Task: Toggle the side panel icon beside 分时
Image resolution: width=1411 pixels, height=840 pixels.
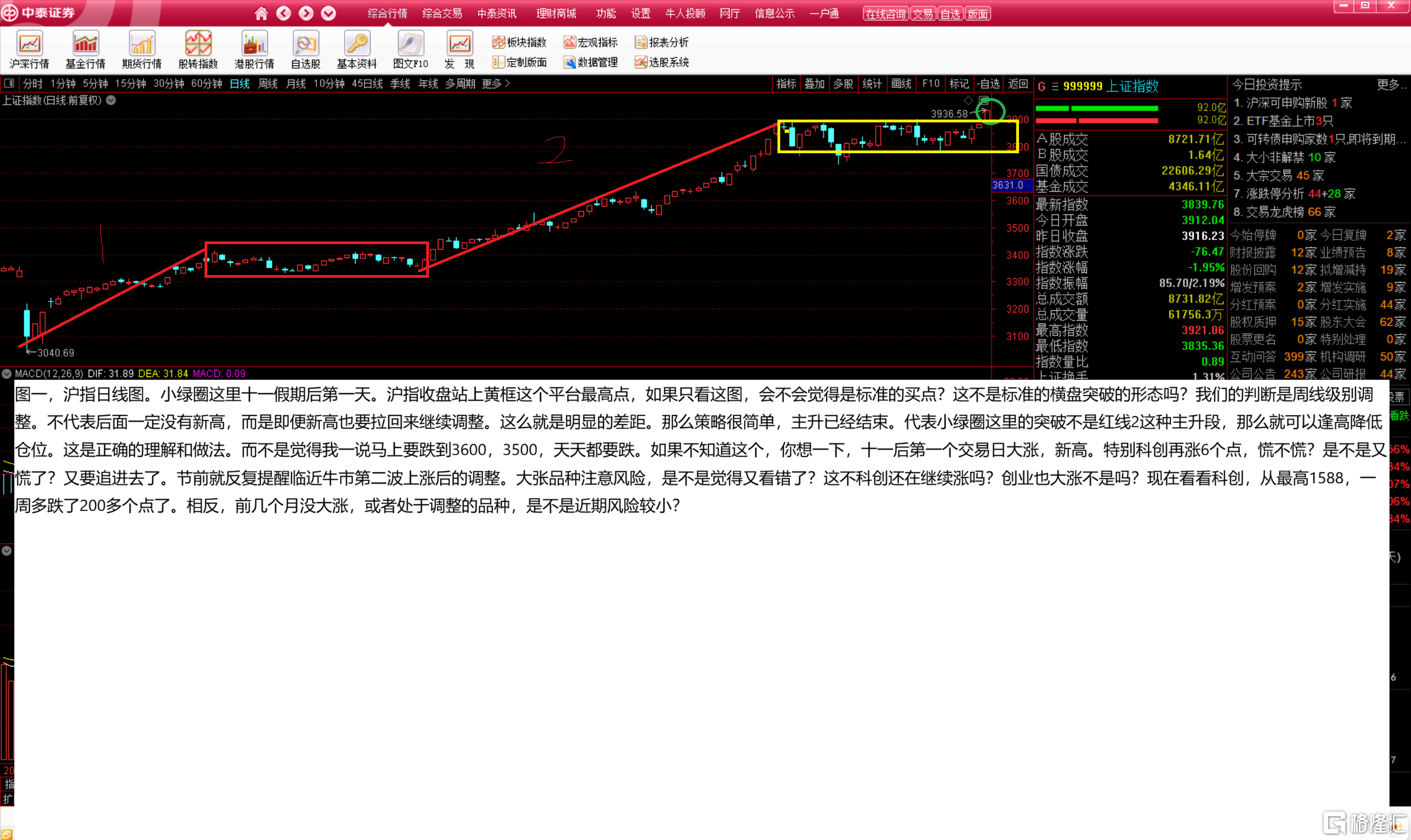Action: (9, 84)
